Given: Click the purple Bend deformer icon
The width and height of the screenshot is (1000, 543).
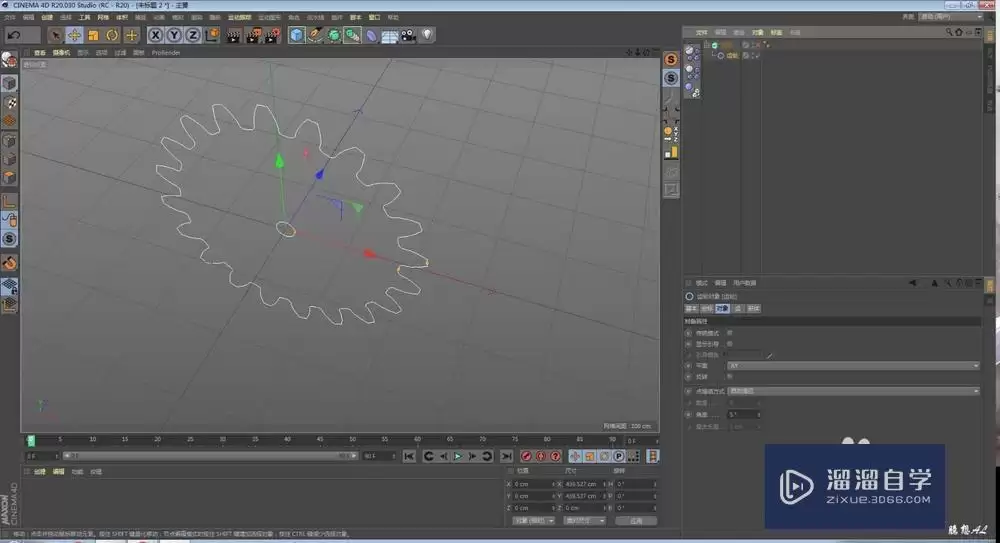Looking at the screenshot, I should [x=371, y=36].
